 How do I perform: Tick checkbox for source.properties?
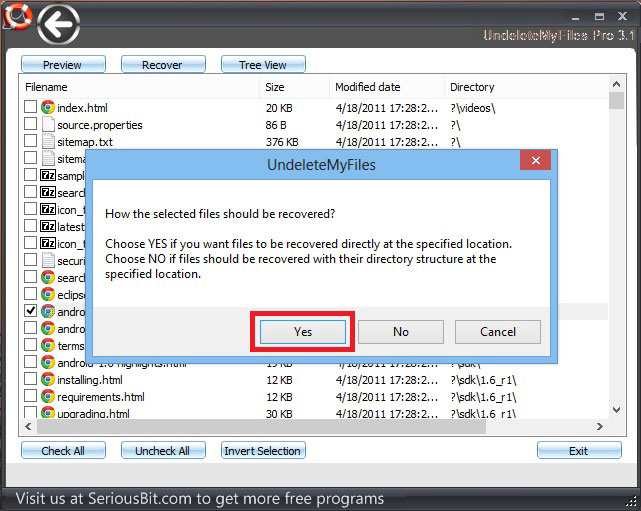pos(30,124)
